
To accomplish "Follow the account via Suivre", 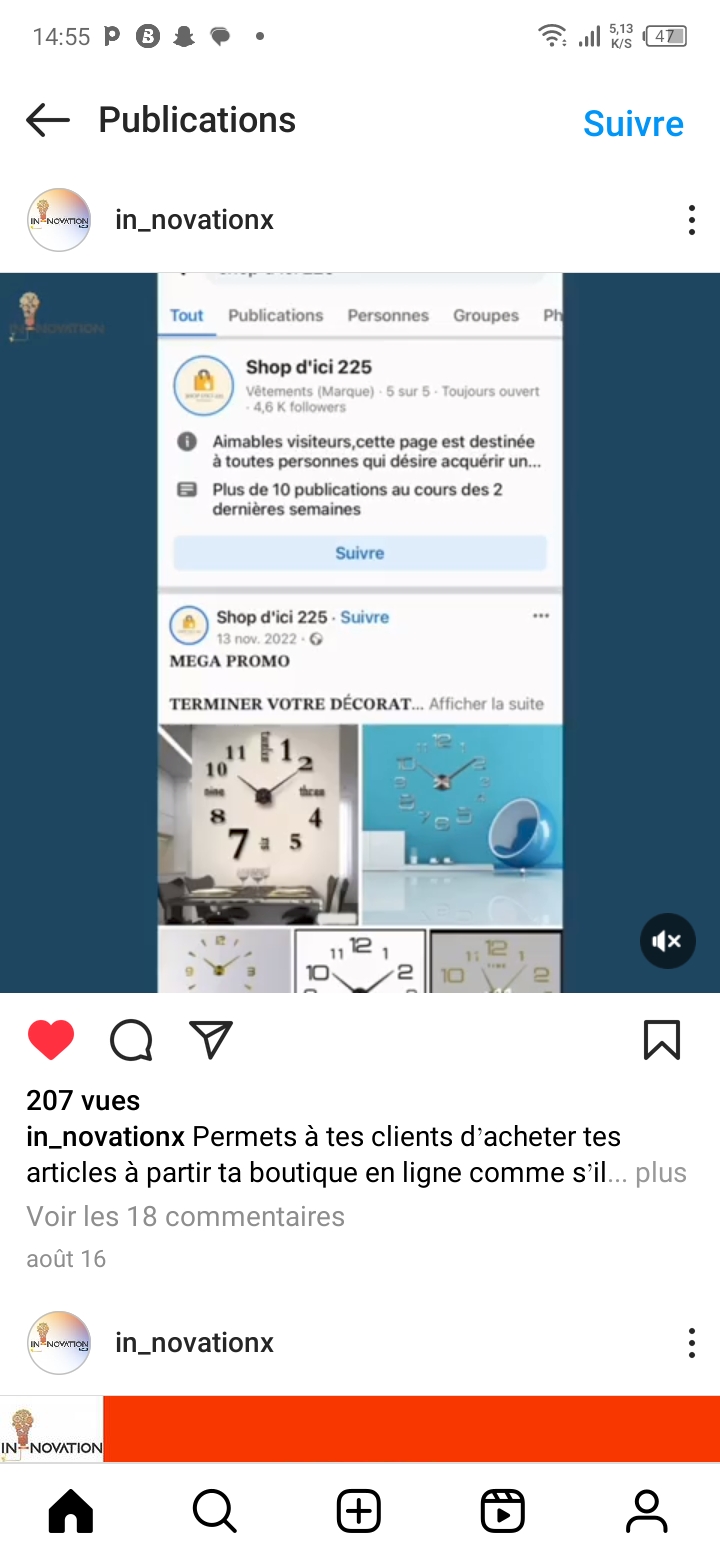I will point(634,123).
